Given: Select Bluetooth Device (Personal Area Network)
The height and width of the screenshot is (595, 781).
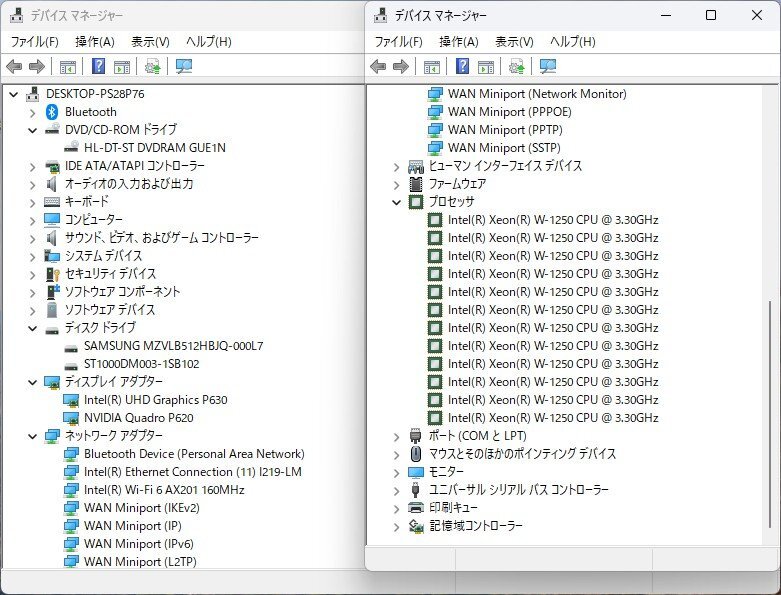Looking at the screenshot, I should tap(194, 454).
